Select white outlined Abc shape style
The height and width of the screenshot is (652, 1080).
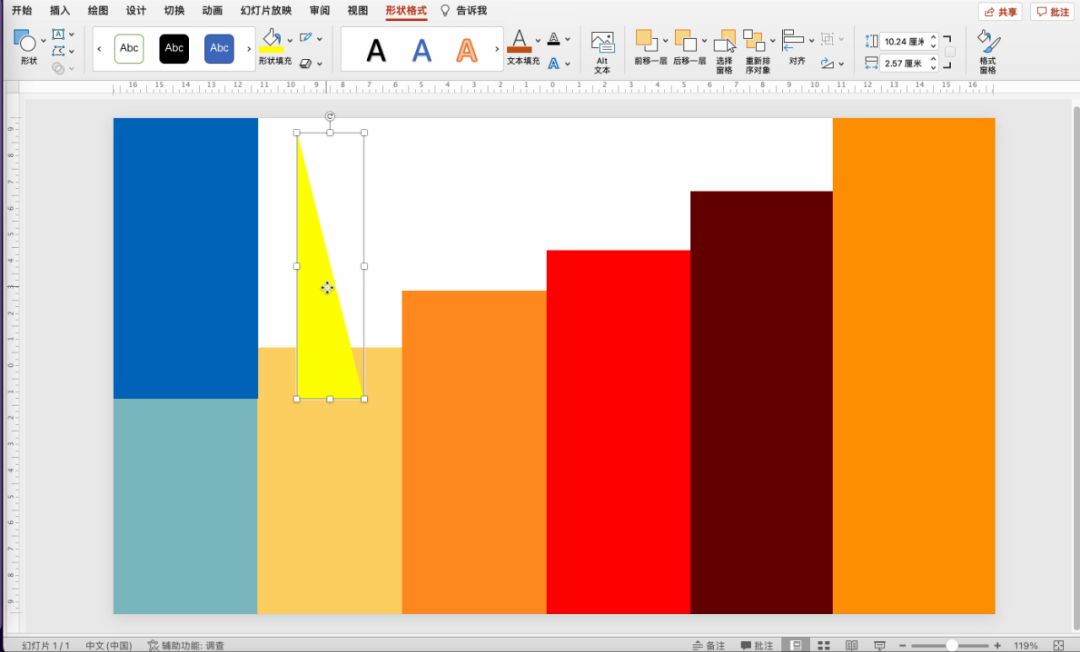[x=129, y=48]
